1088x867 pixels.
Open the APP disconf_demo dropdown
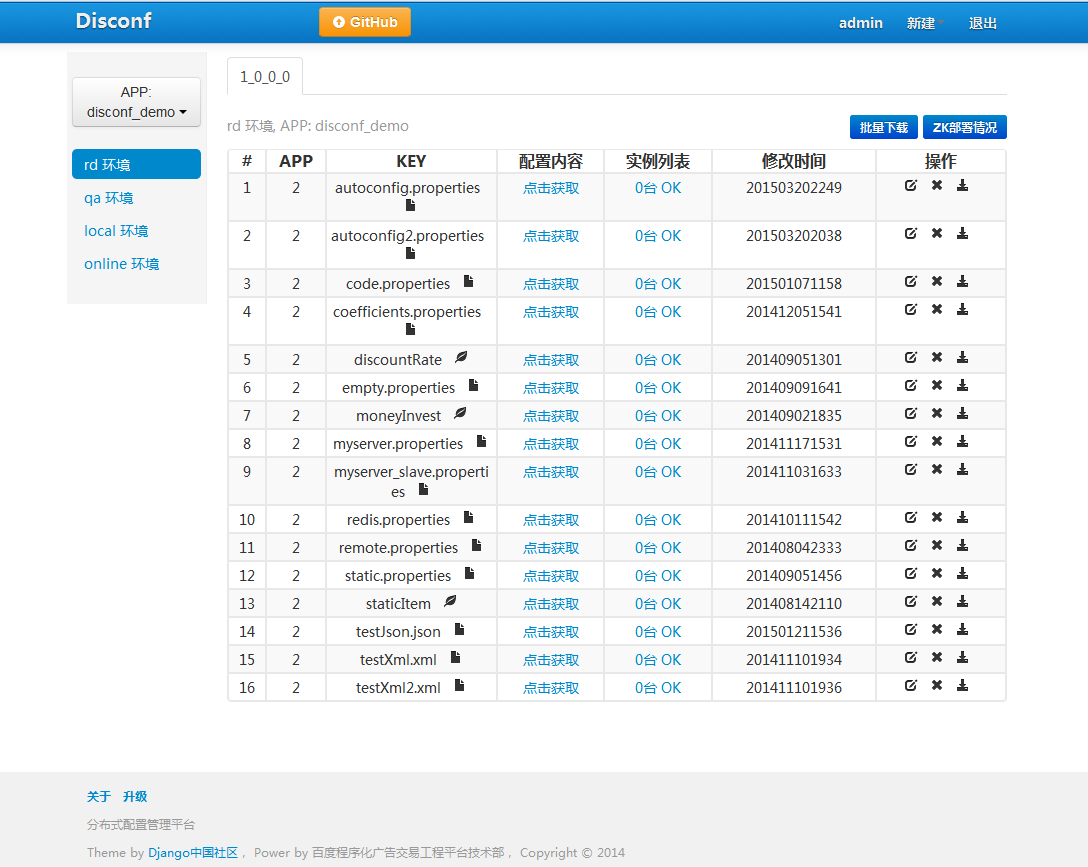point(136,102)
